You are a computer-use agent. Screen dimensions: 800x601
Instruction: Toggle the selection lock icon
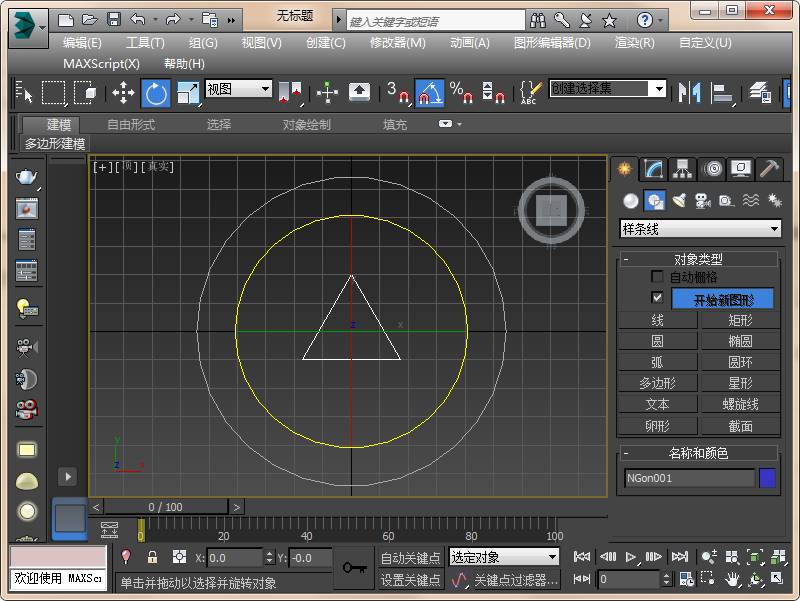pos(152,557)
